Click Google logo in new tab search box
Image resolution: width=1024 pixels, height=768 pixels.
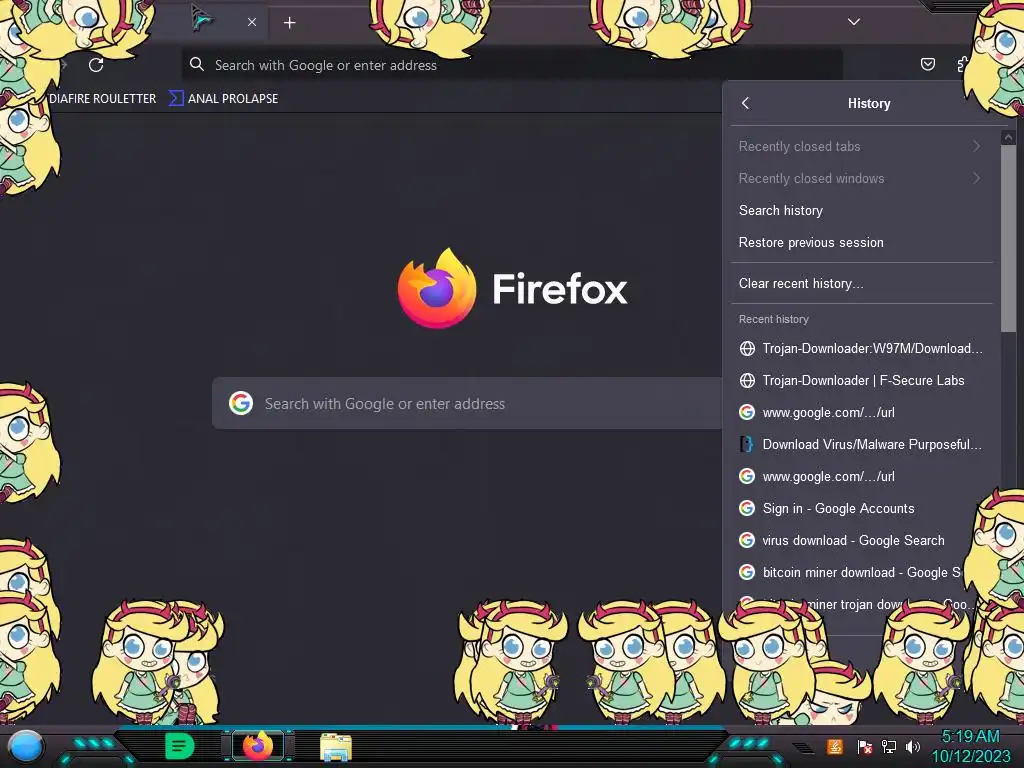(241, 404)
